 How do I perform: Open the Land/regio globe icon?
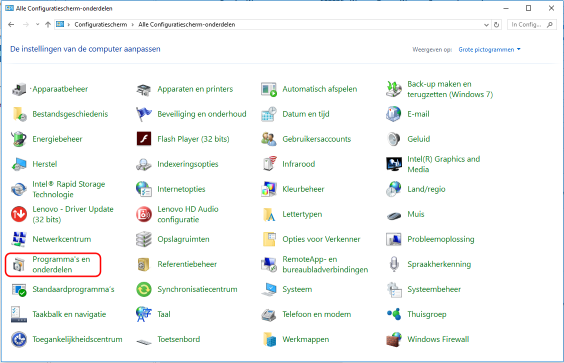click(394, 189)
